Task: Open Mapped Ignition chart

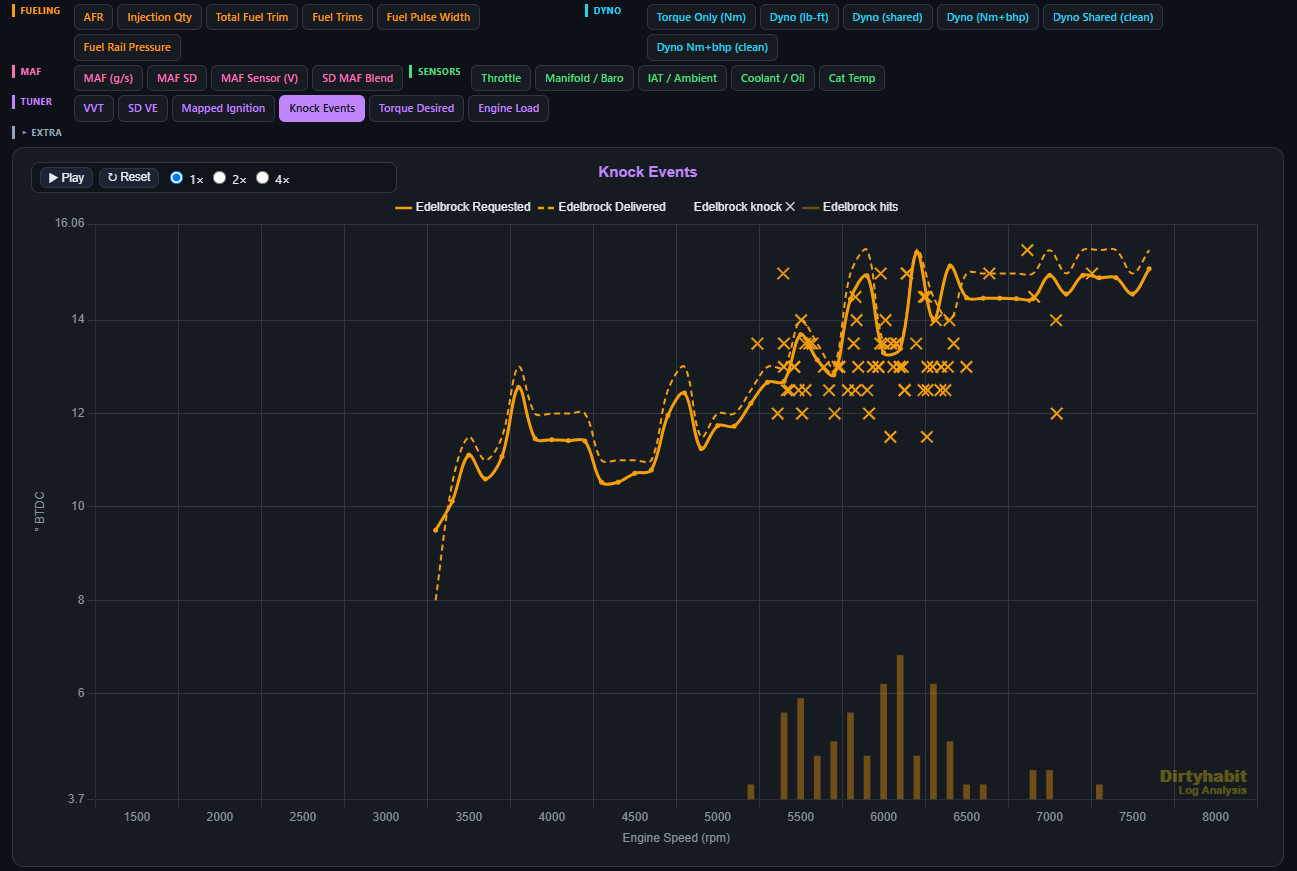Action: pyautogui.click(x=224, y=108)
